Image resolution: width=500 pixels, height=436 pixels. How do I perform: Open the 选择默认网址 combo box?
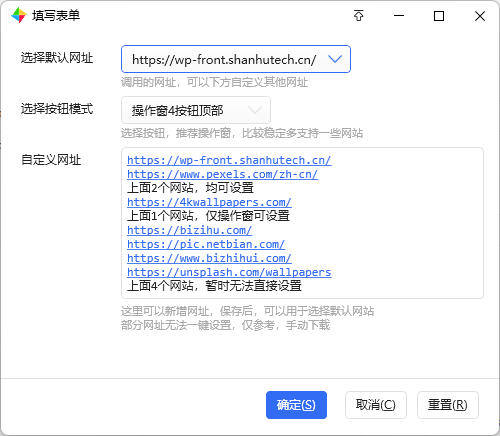236,59
